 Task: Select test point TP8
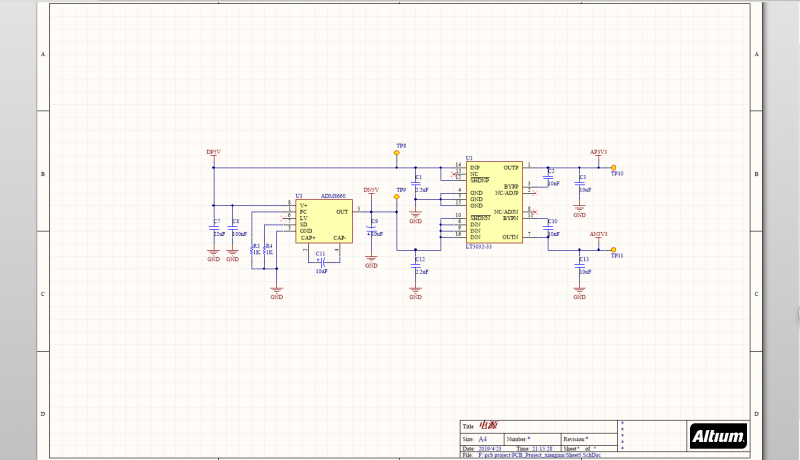[x=396, y=153]
